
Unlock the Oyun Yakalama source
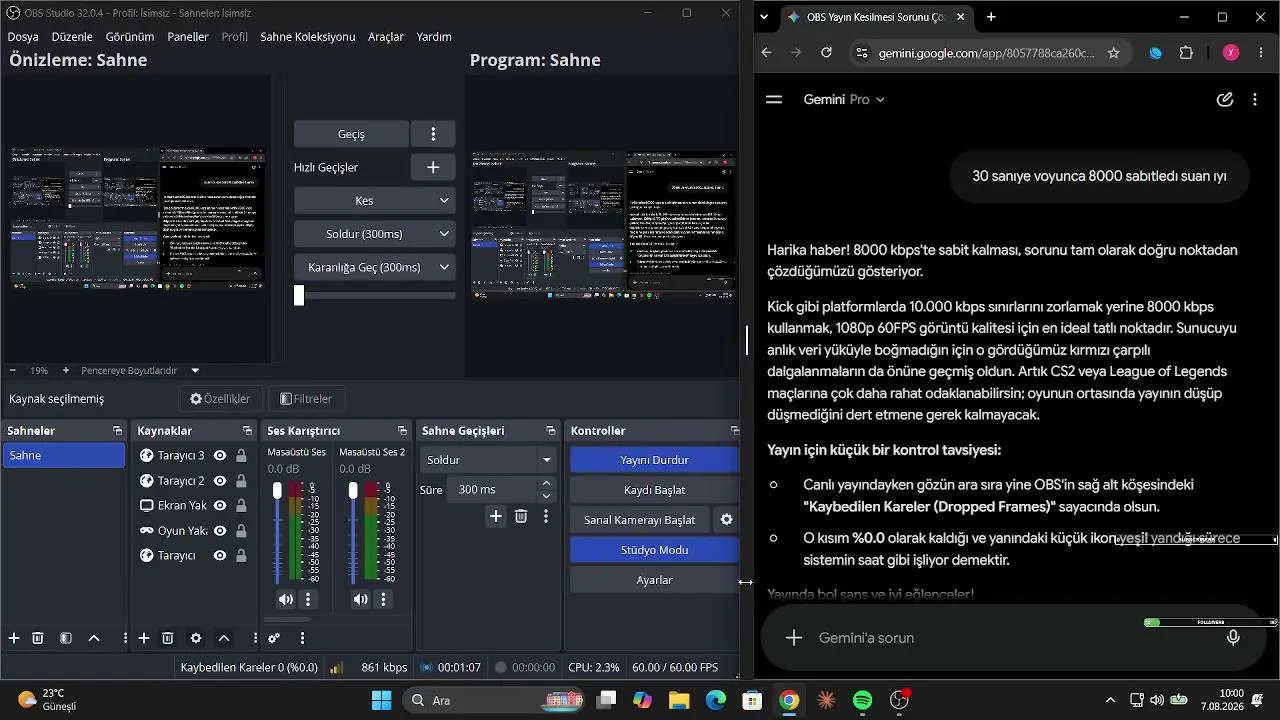(241, 531)
